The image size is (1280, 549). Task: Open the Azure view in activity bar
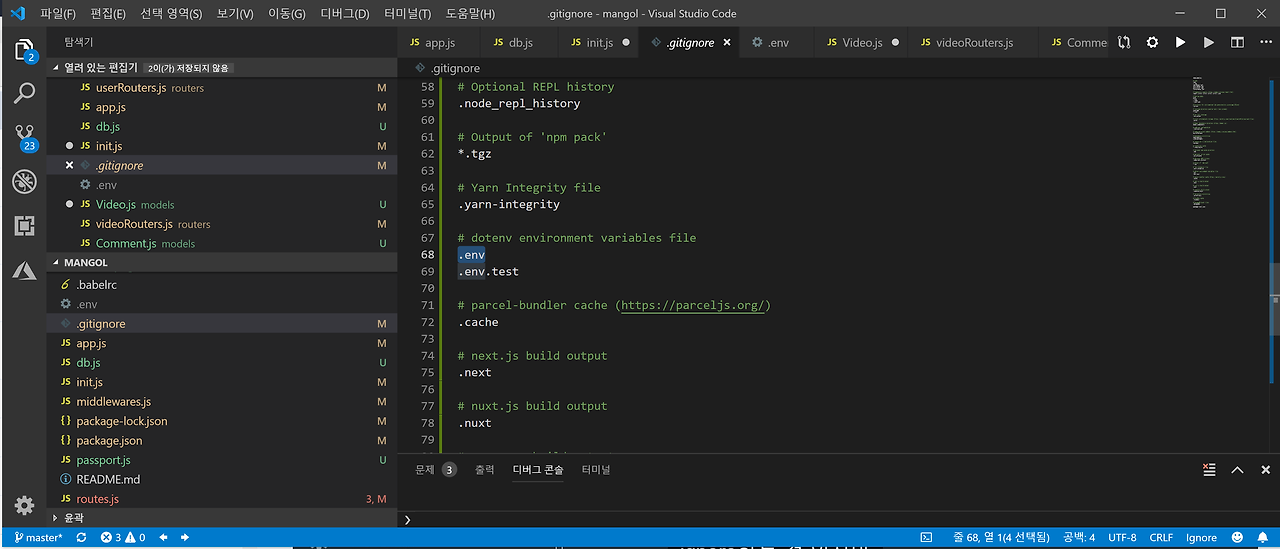point(24,271)
